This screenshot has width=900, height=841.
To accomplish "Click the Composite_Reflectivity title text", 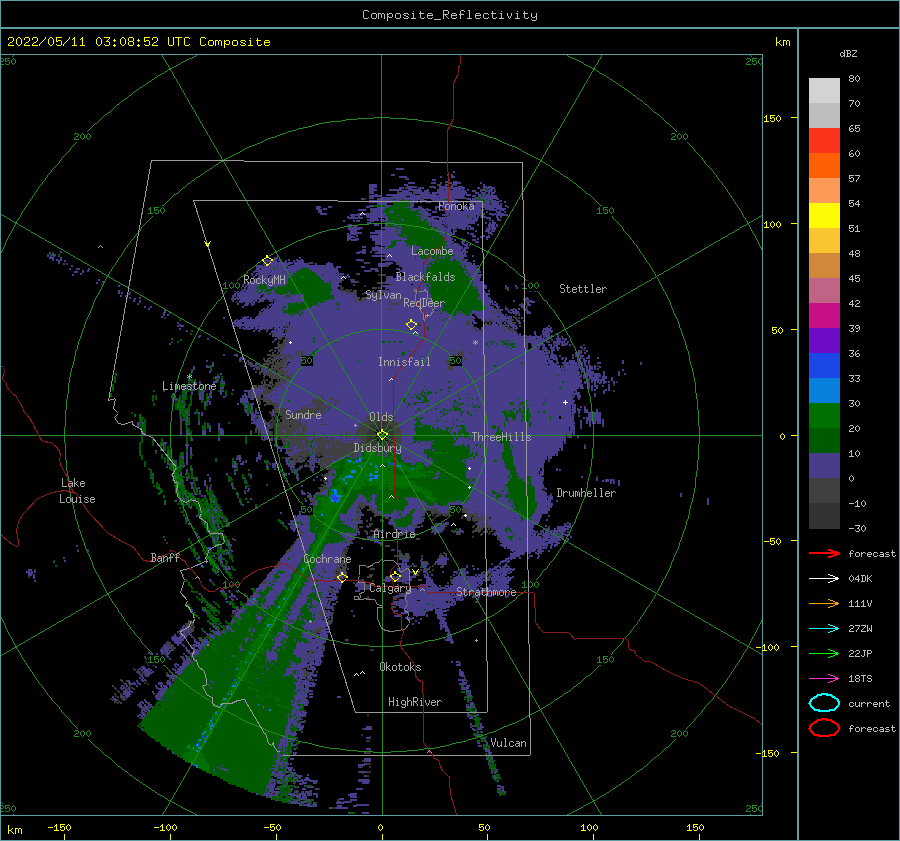I will pyautogui.click(x=450, y=15).
